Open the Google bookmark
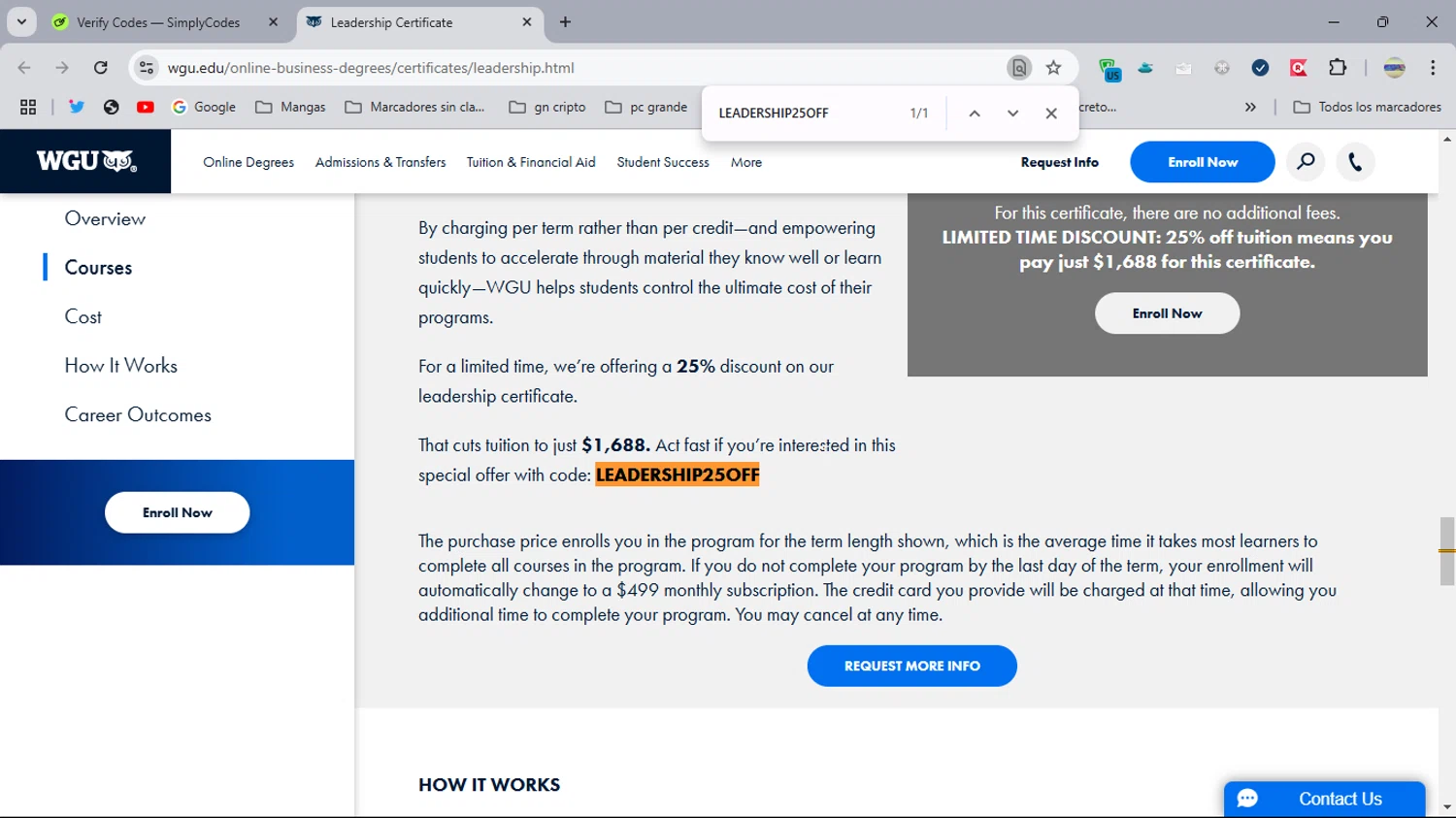The height and width of the screenshot is (818, 1456). click(204, 107)
